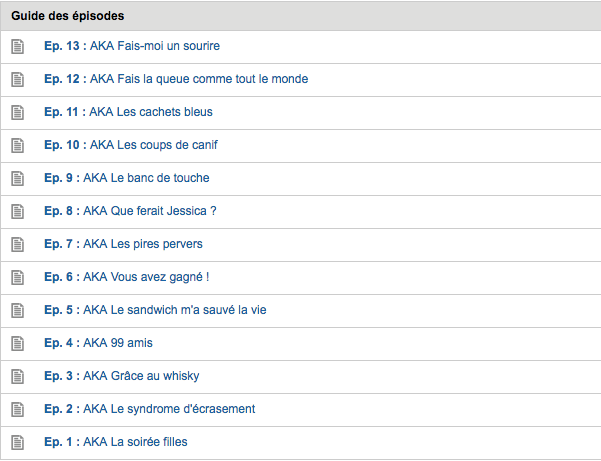Click the document icon beside Ep. 5

[17, 310]
